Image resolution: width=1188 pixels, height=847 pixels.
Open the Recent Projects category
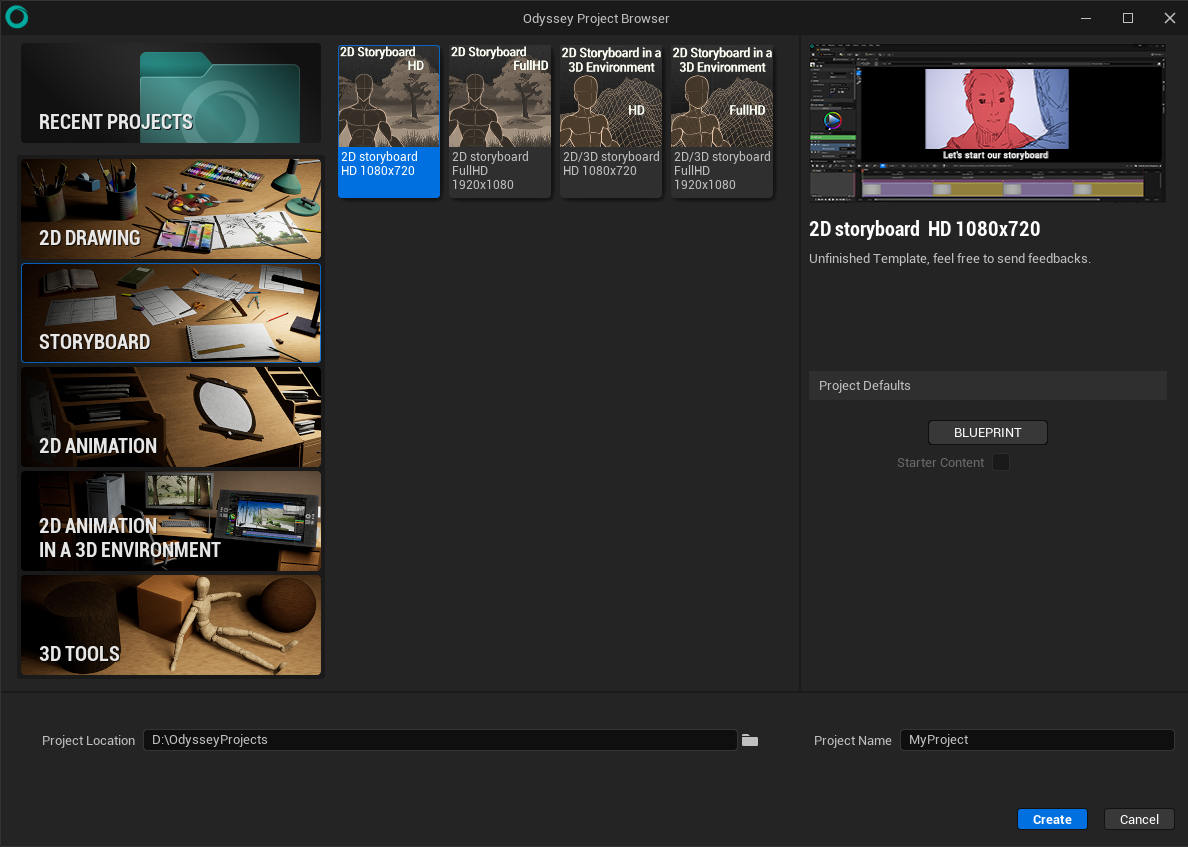(x=170, y=93)
